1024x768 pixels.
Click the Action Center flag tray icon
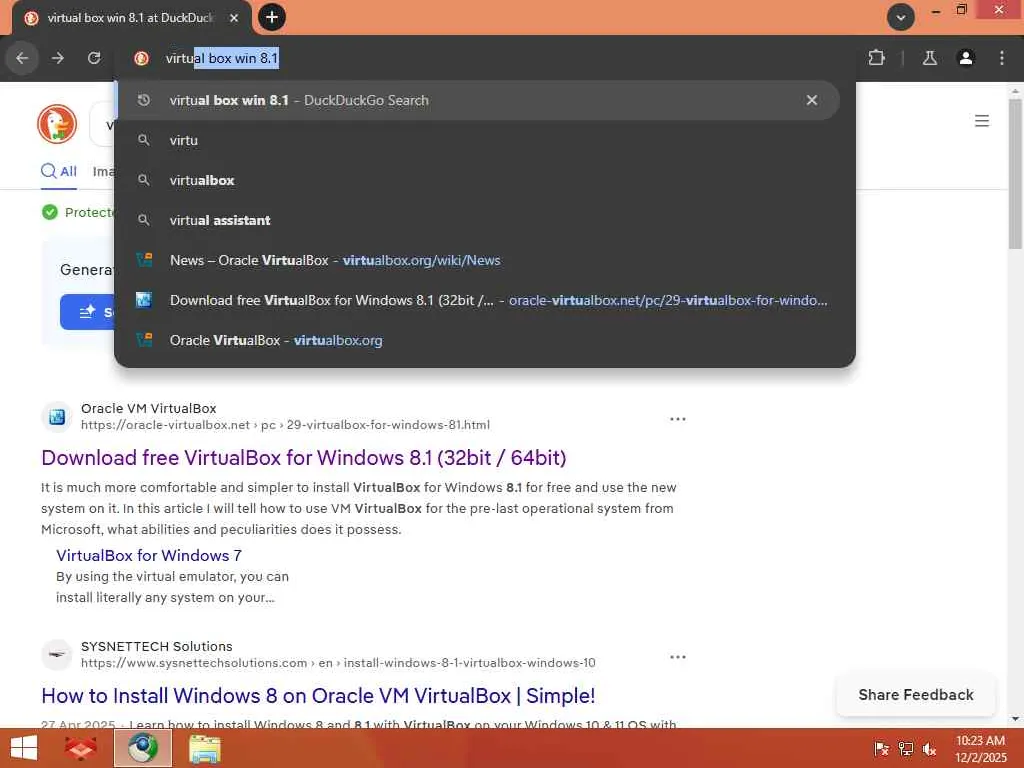[x=881, y=748]
